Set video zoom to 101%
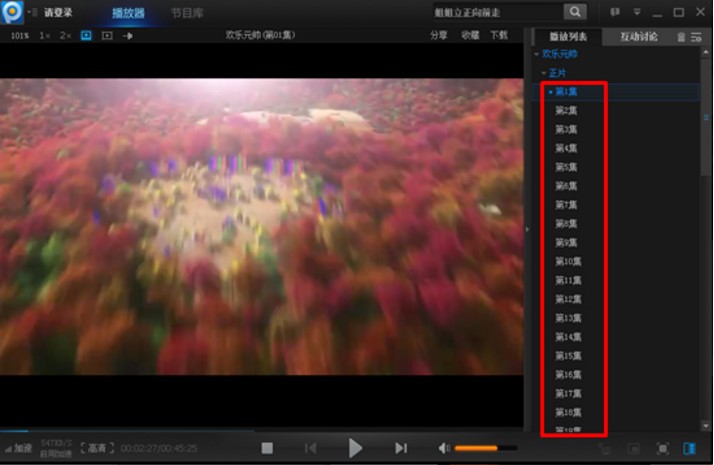The height and width of the screenshot is (465, 714). pos(20,36)
